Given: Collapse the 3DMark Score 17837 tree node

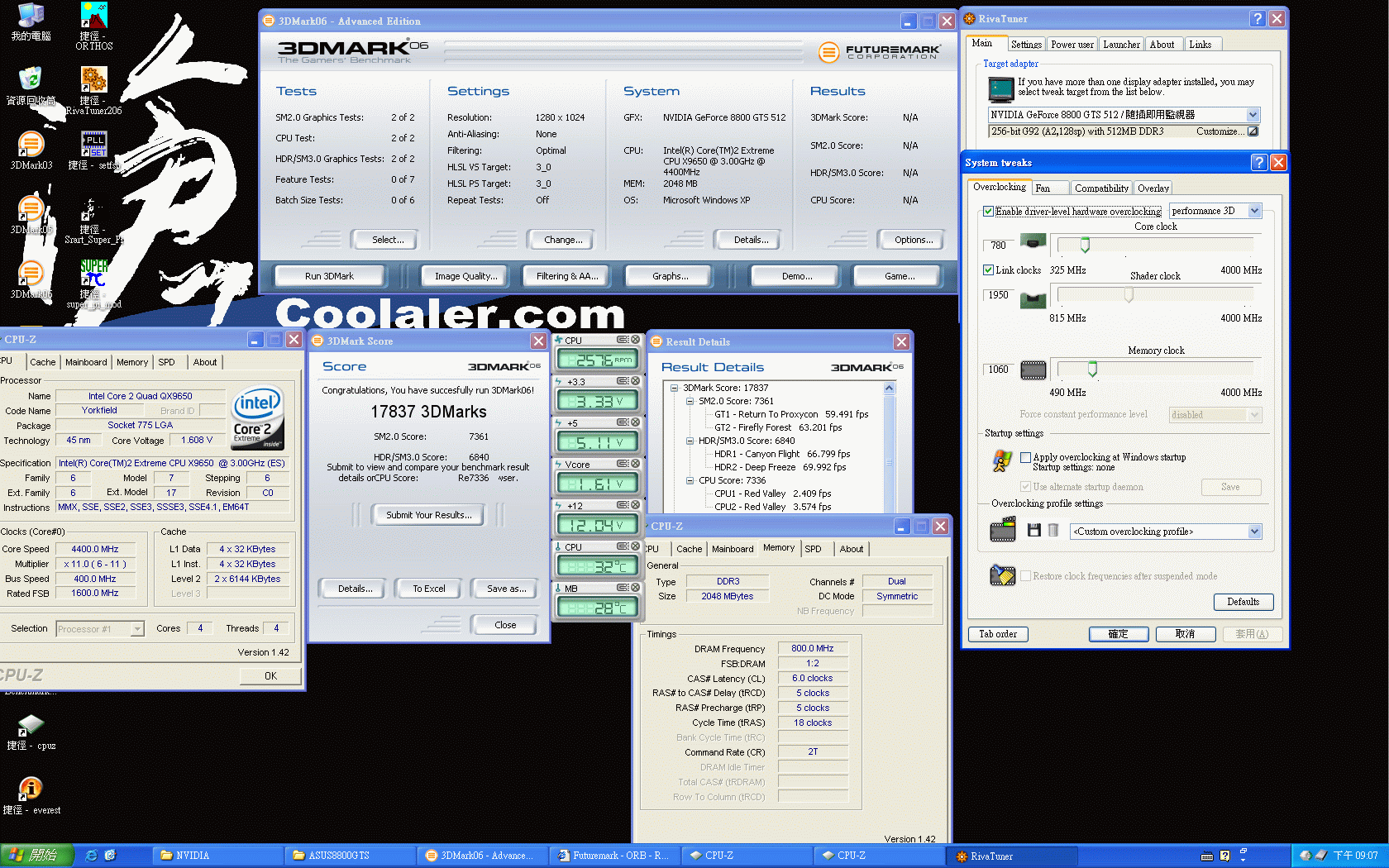Looking at the screenshot, I should (x=674, y=388).
